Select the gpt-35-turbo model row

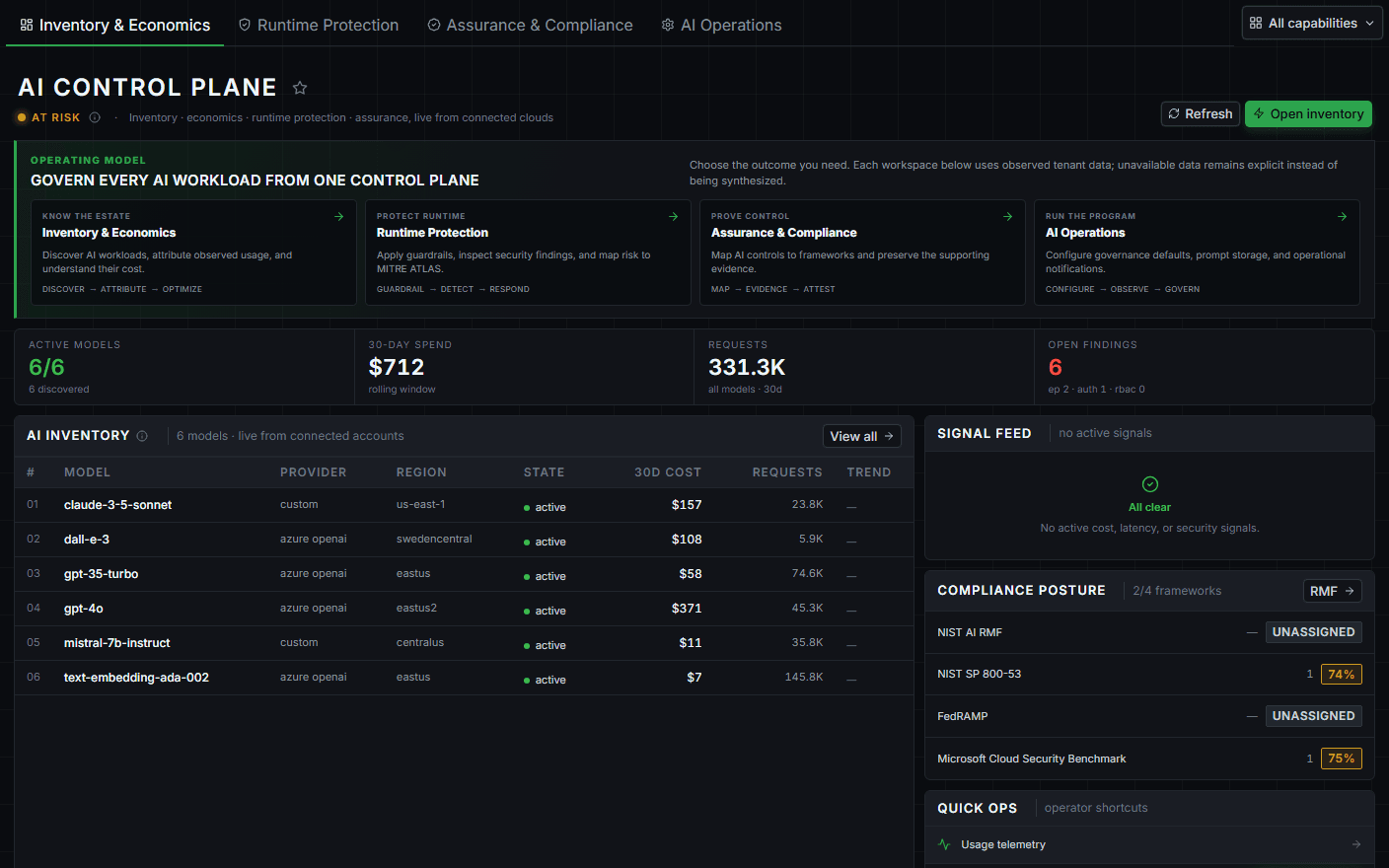(x=464, y=574)
